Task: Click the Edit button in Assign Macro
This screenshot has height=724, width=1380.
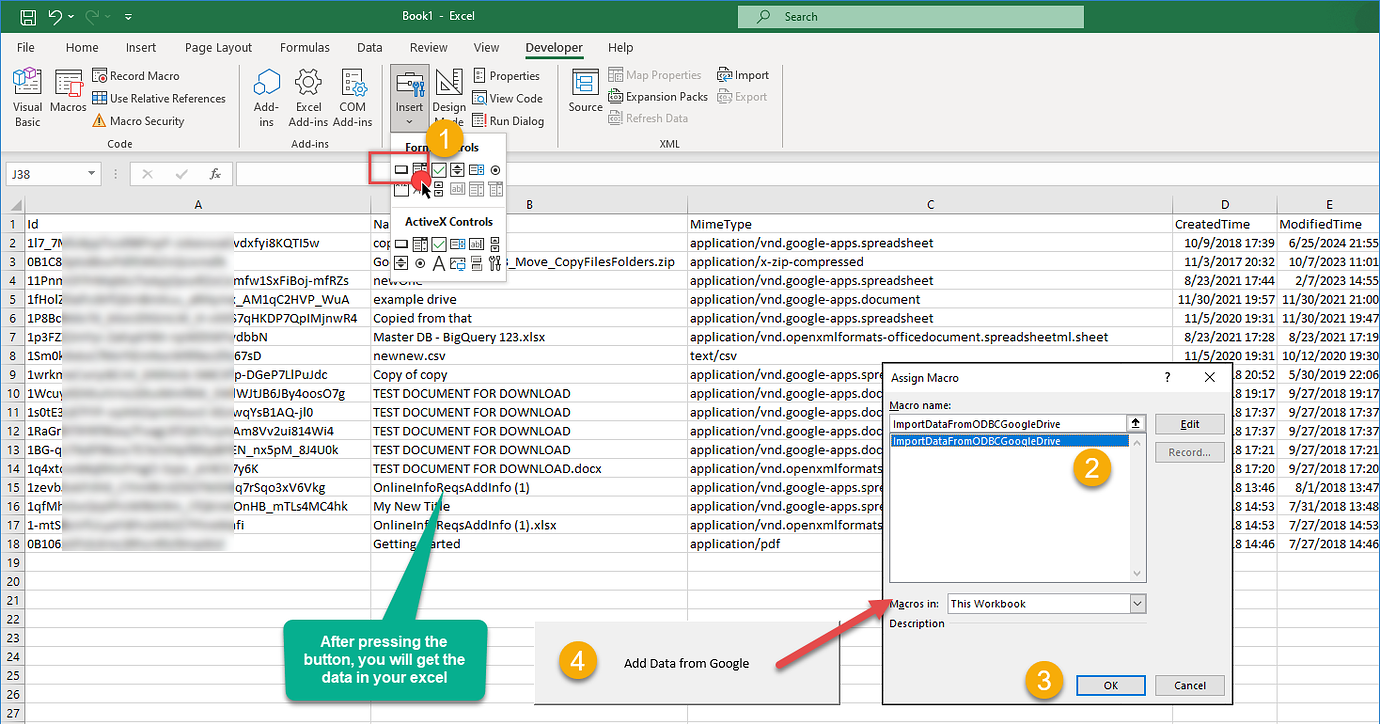Action: pyautogui.click(x=1189, y=423)
